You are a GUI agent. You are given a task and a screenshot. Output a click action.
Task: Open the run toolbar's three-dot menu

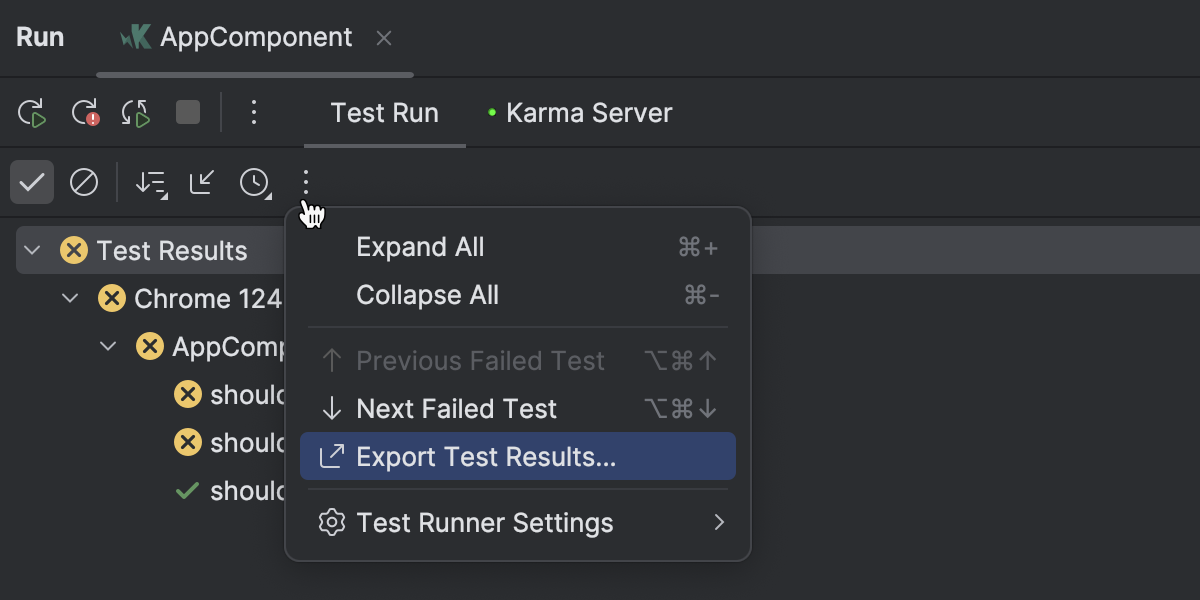pos(254,113)
